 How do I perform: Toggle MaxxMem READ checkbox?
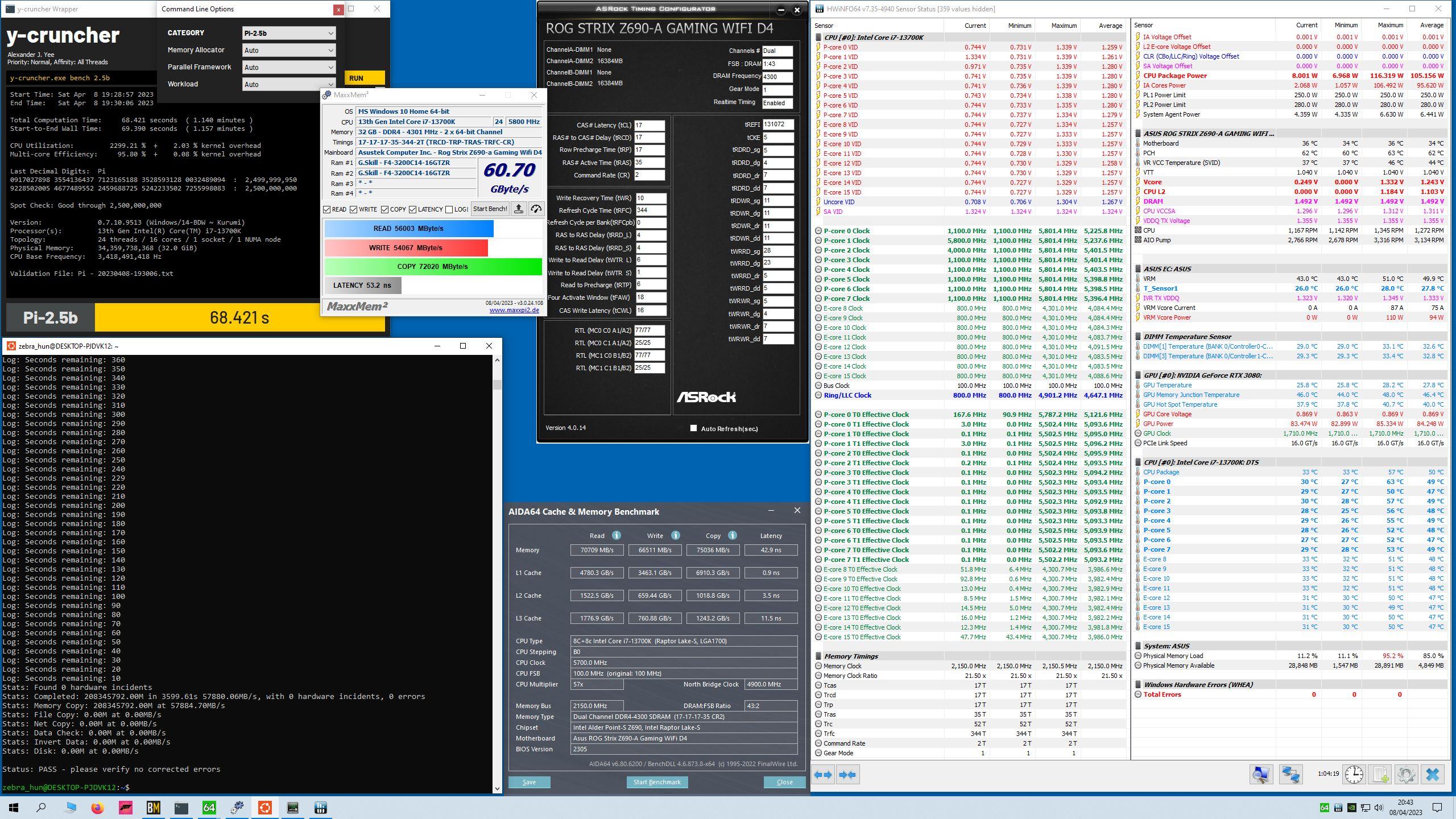(327, 209)
